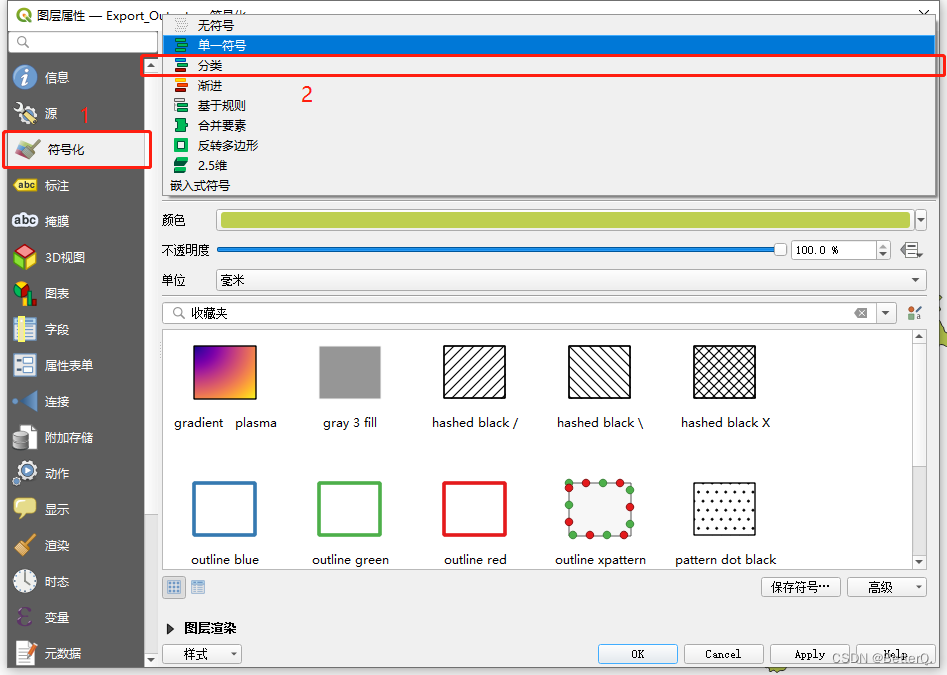Select the hashed black \ symbol
The width and height of the screenshot is (947, 675).
coord(600,386)
